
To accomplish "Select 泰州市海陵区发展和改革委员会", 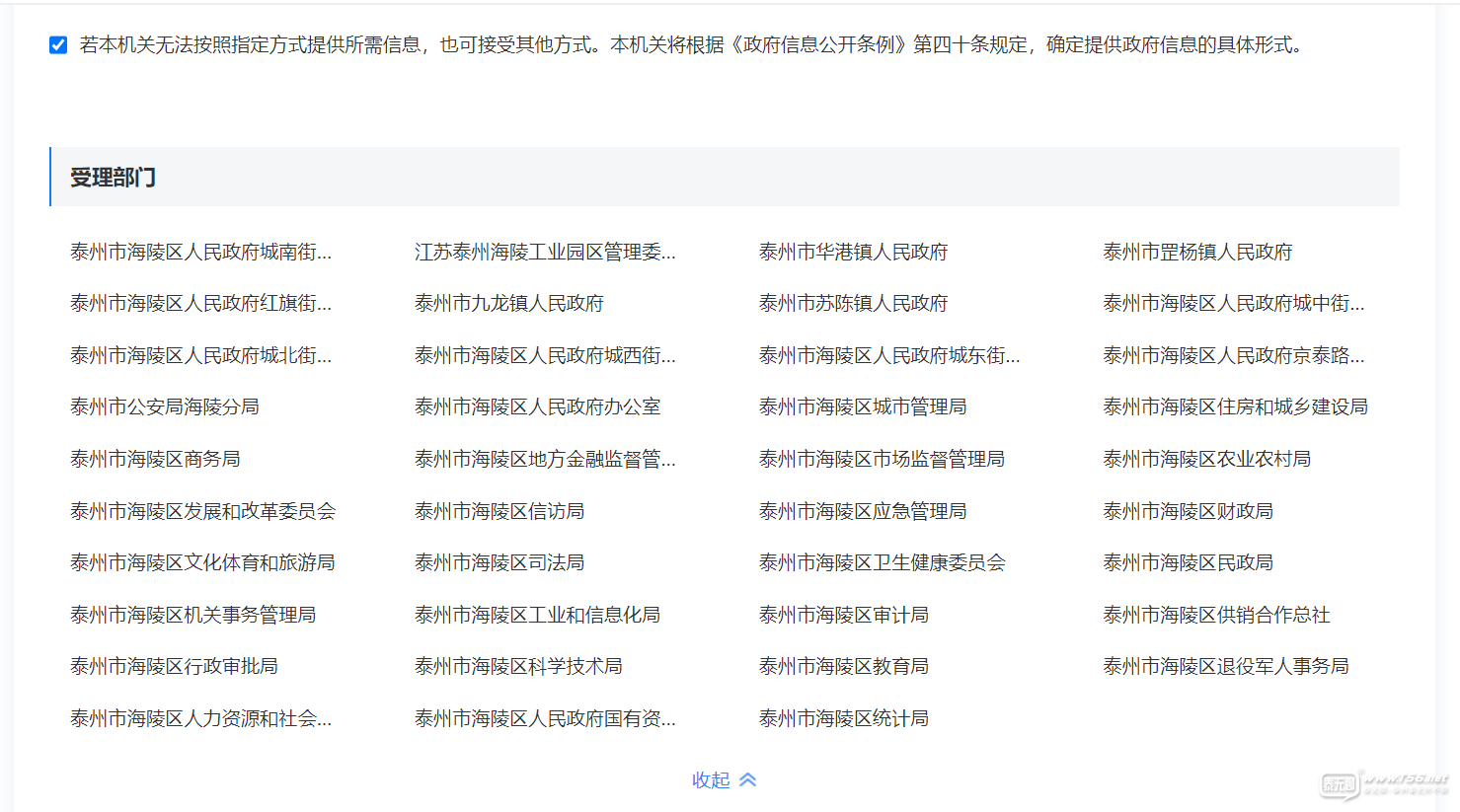I will tap(203, 512).
